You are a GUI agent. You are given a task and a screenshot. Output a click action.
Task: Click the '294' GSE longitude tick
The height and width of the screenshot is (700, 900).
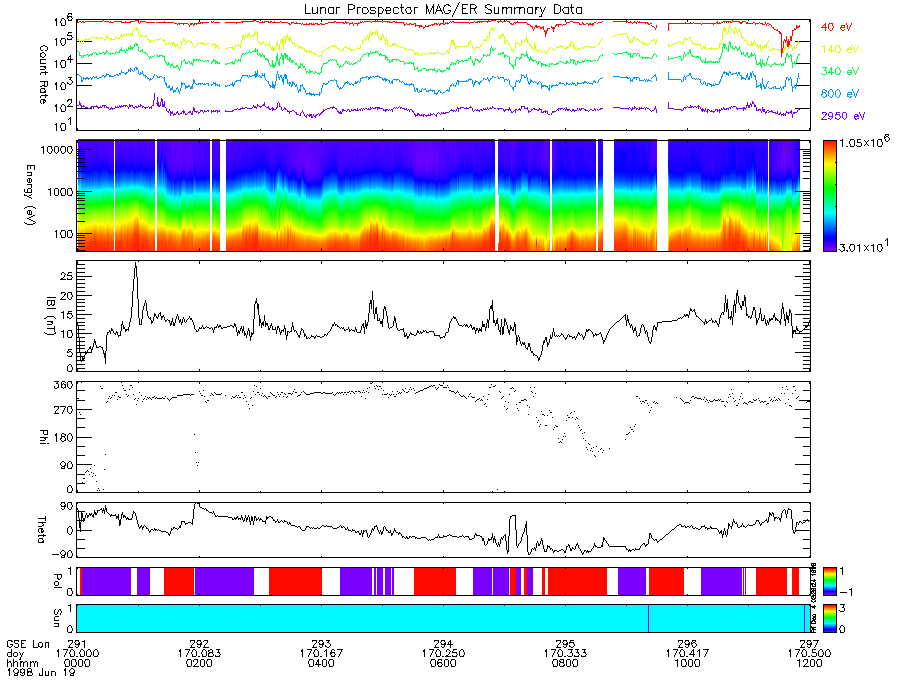pyautogui.click(x=443, y=644)
